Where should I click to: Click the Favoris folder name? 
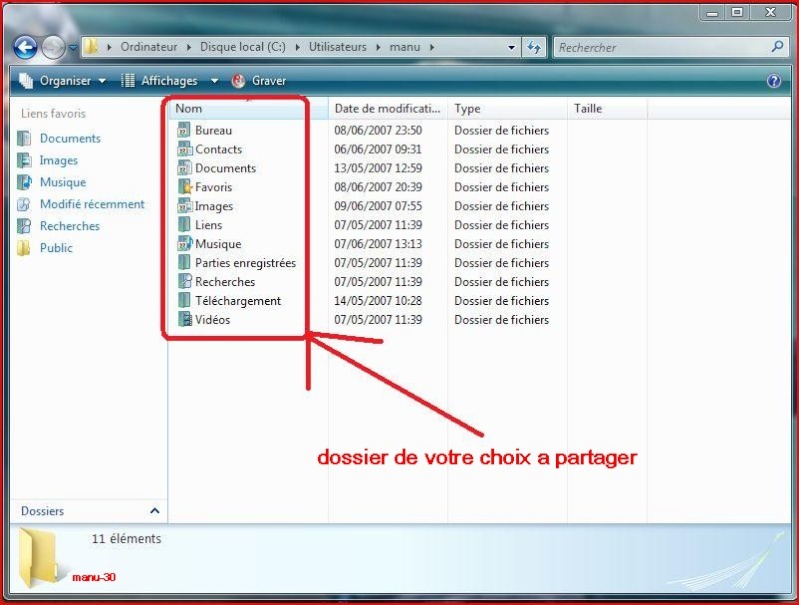(x=214, y=187)
